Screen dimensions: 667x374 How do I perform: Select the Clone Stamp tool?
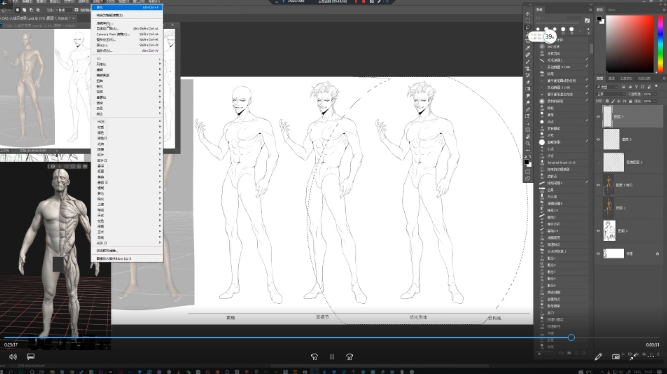coord(528,68)
